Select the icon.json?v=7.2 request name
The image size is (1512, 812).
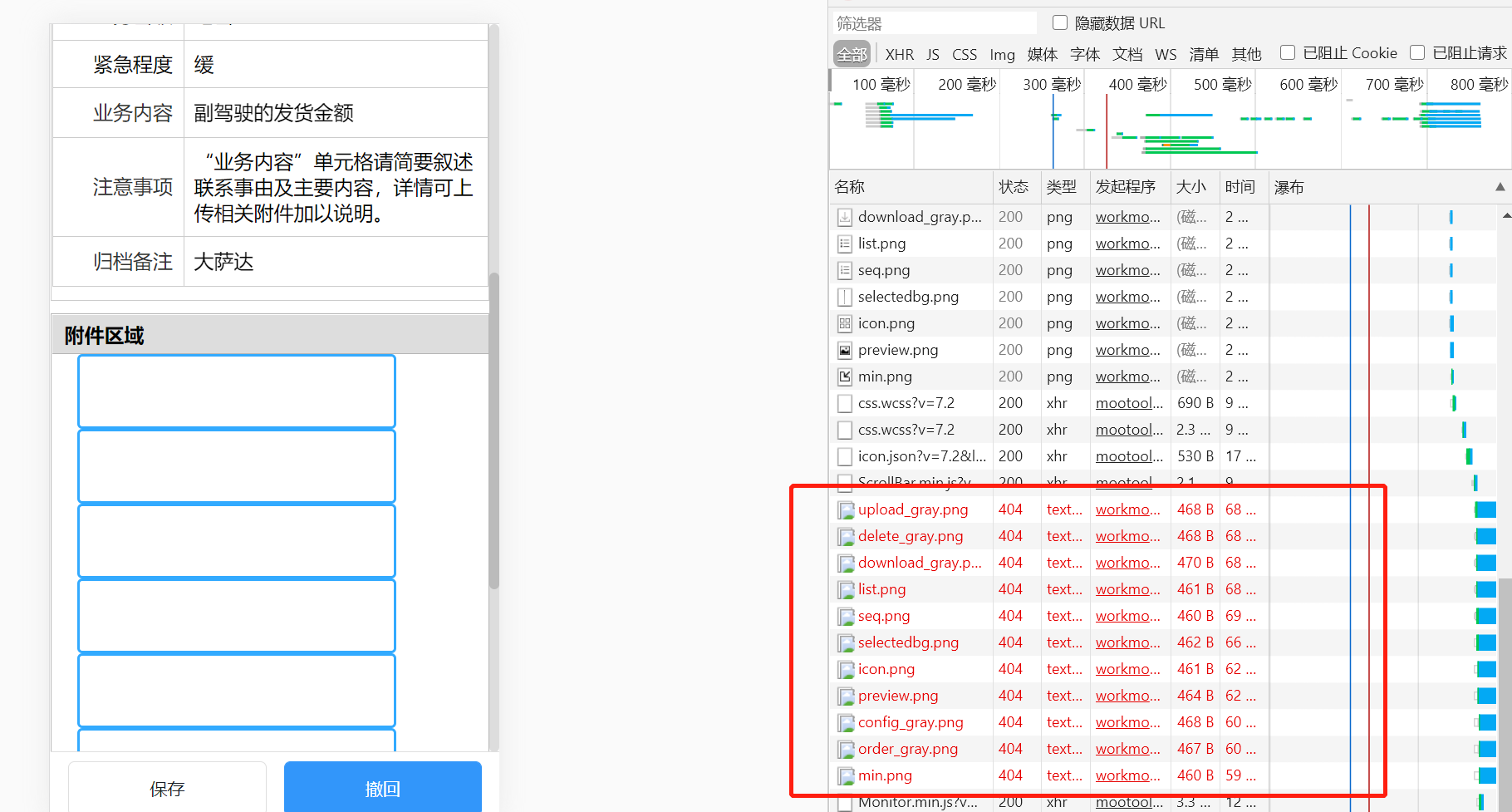tap(922, 456)
